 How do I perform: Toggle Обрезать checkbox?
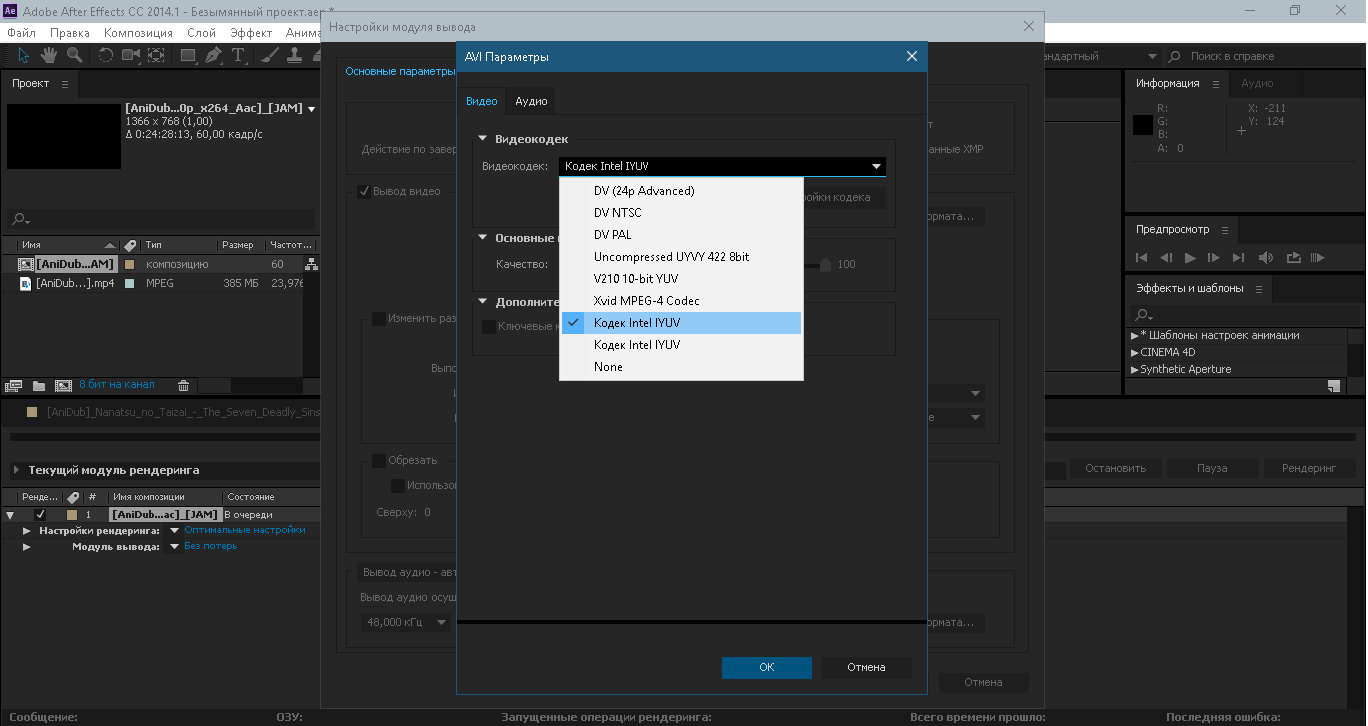tap(379, 460)
